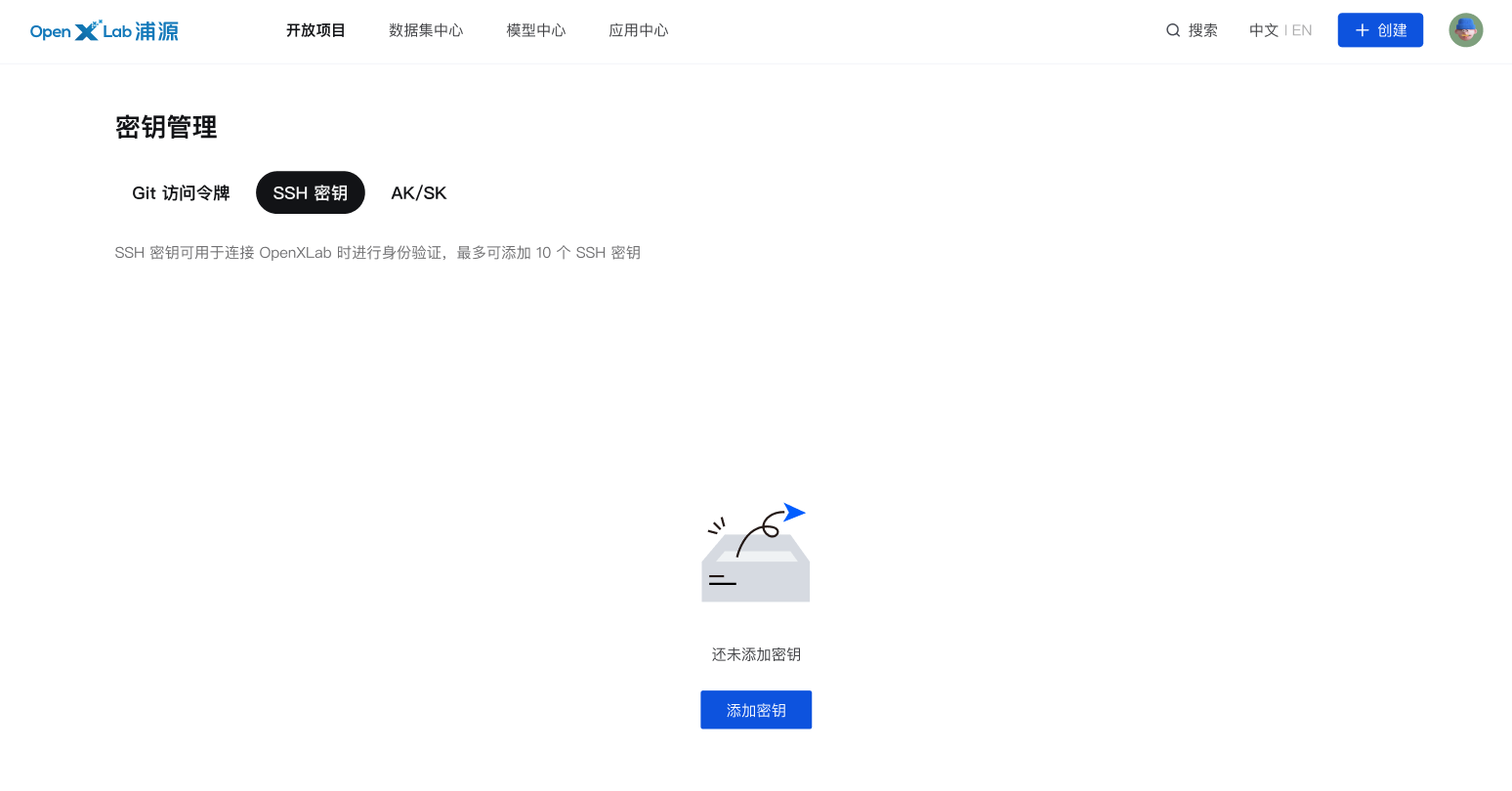The image size is (1512, 791).
Task: Open the AK/SK tab
Action: 418,192
